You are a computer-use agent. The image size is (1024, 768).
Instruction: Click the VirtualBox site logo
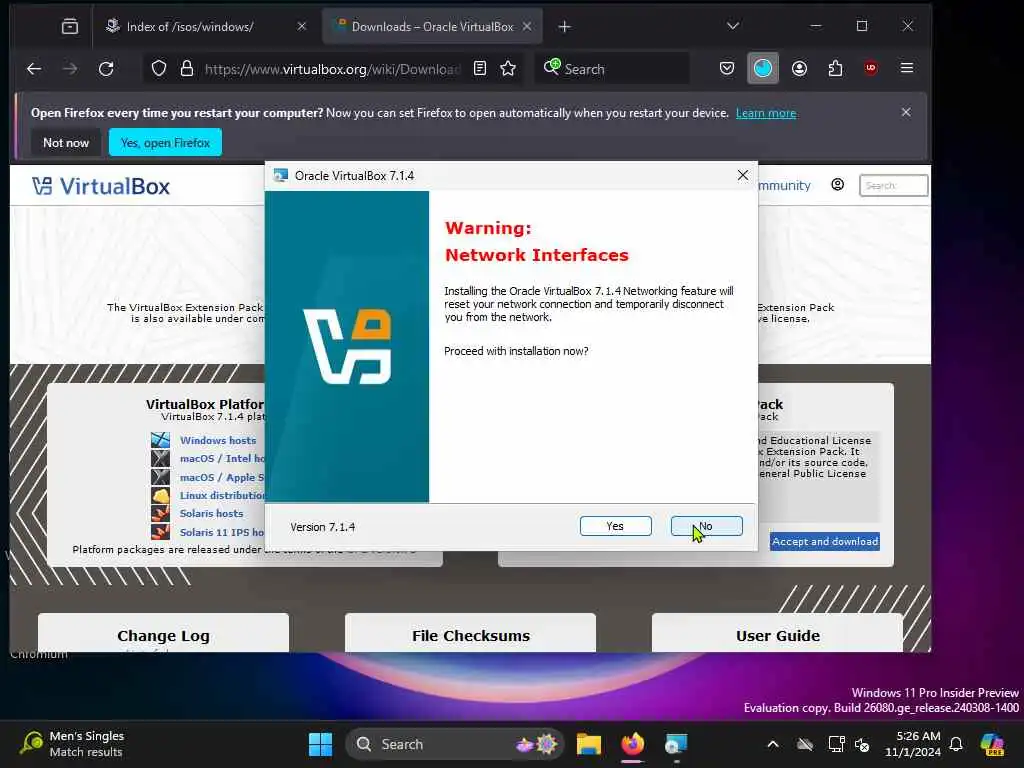coord(101,187)
